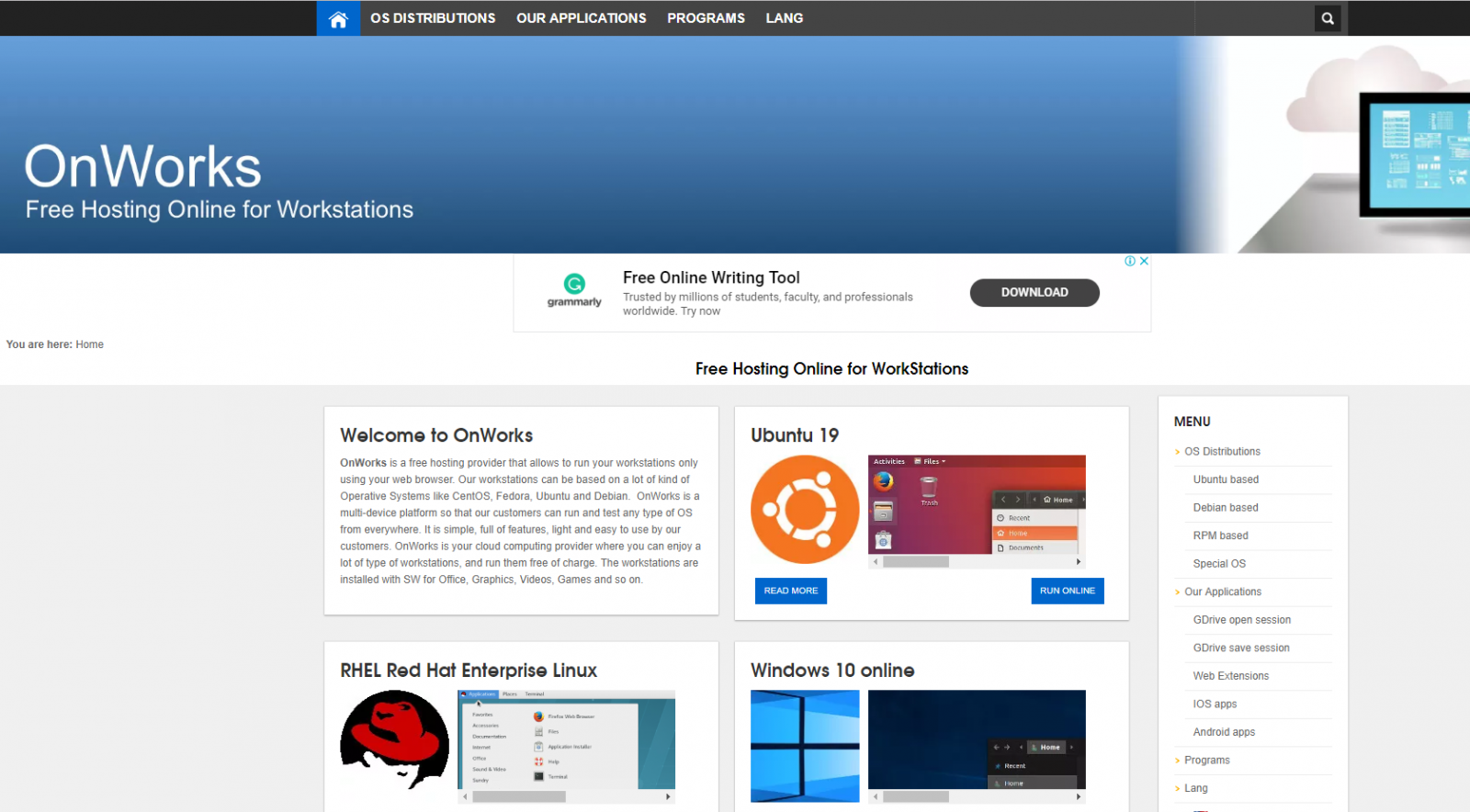The image size is (1470, 812).
Task: Open the search magnifier icon
Action: pyautogui.click(x=1328, y=18)
